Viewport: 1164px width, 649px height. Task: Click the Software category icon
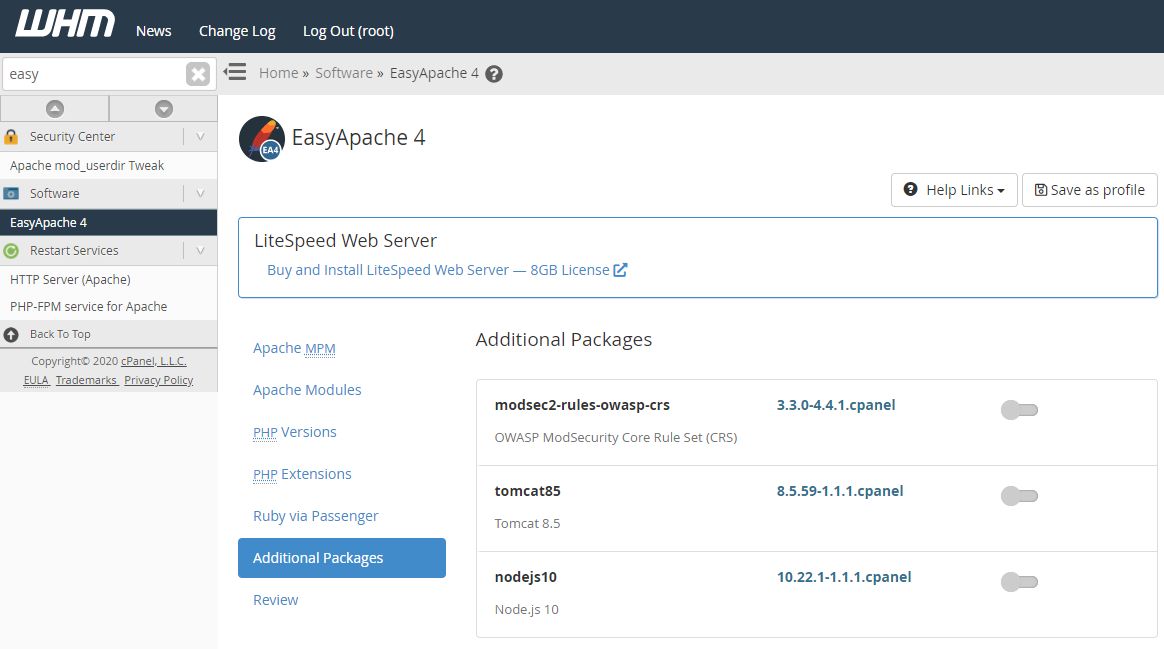click(x=11, y=194)
